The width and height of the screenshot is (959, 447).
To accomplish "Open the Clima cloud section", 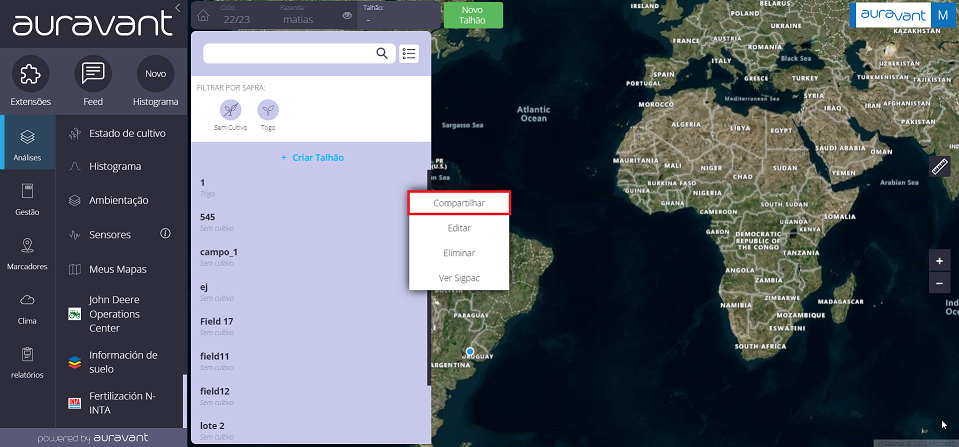I will pyautogui.click(x=28, y=308).
